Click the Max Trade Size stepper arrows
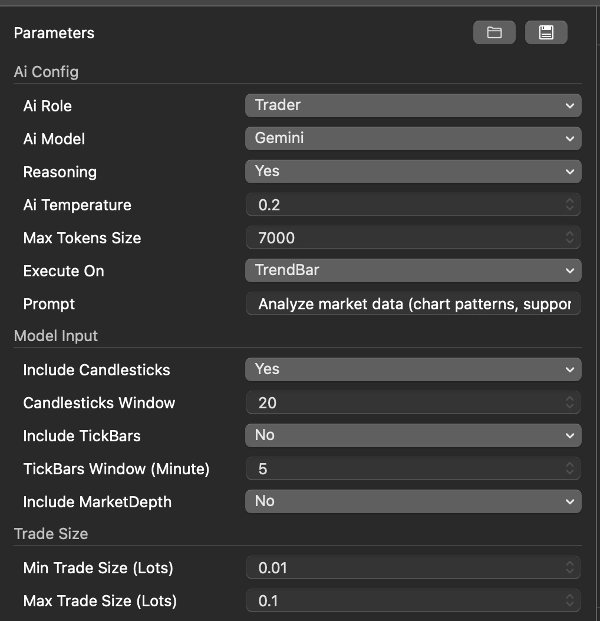Viewport: 600px width, 621px height. (x=571, y=601)
